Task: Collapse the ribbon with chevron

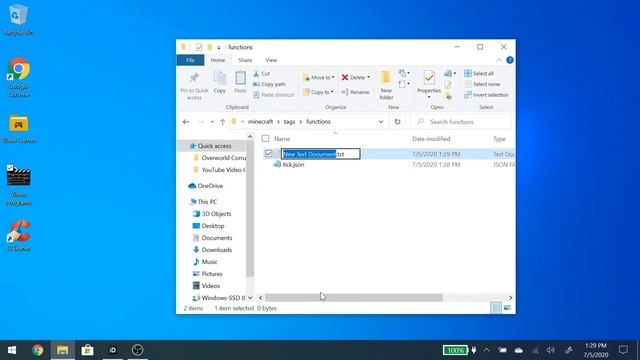Action: (499, 60)
